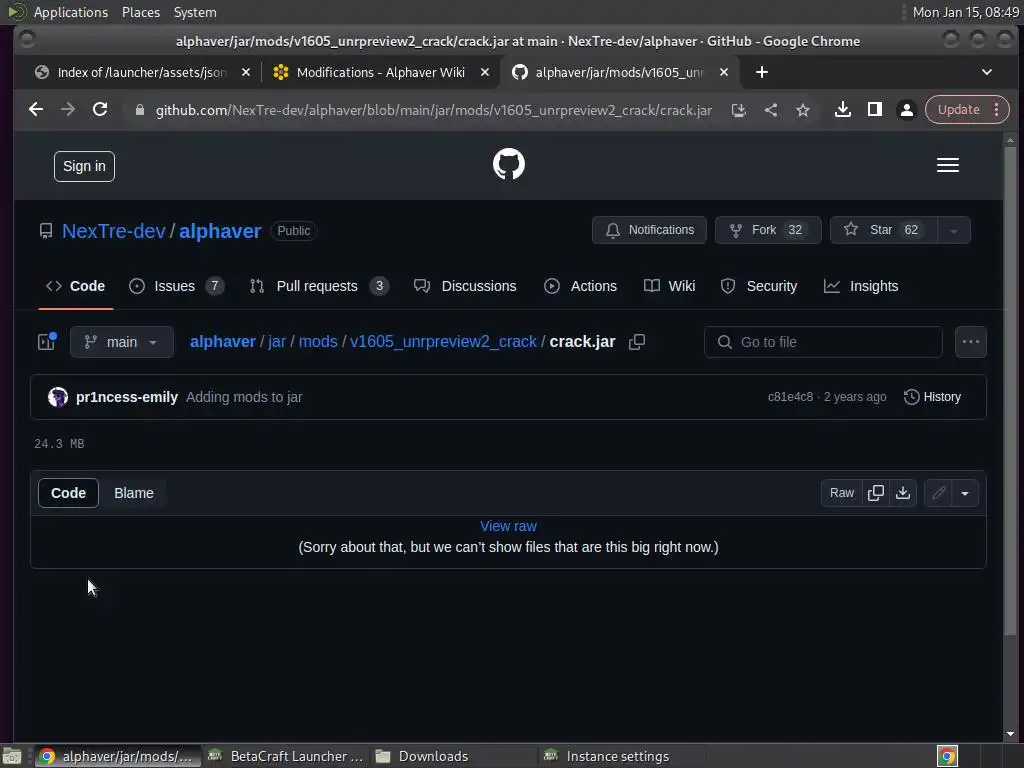The height and width of the screenshot is (768, 1024).
Task: Switch to BetaCraft Launcher taskbar window
Action: pos(285,756)
